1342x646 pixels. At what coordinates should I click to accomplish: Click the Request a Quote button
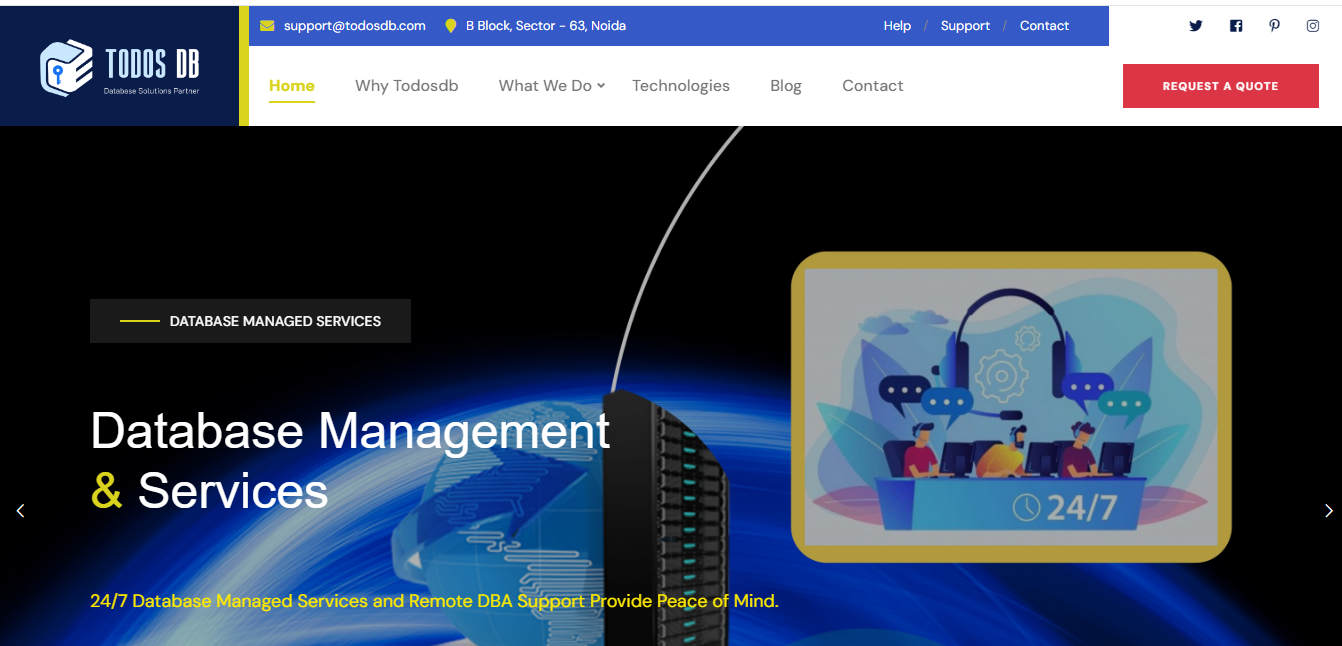(1221, 86)
